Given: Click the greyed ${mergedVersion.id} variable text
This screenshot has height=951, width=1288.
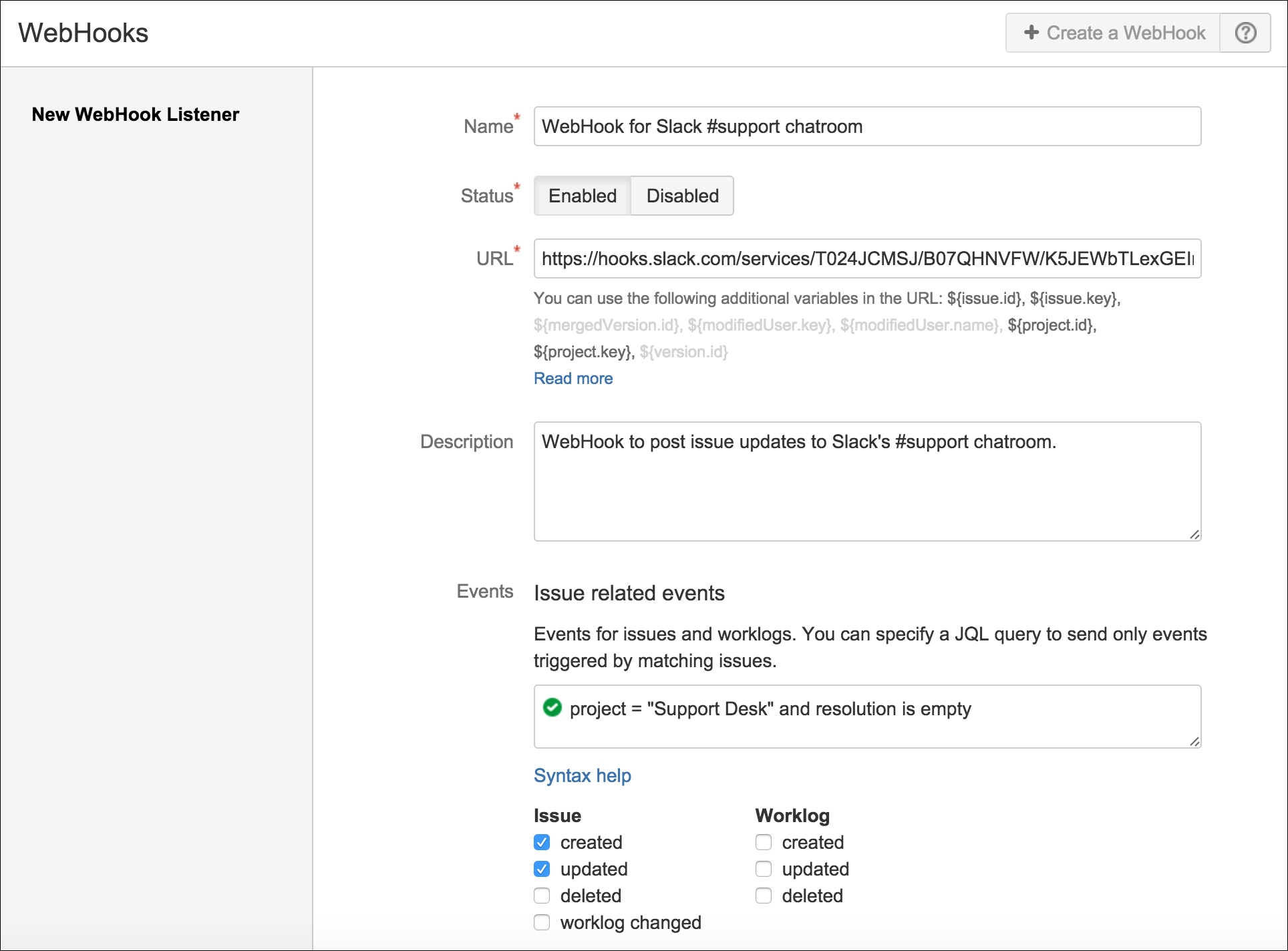Looking at the screenshot, I should pyautogui.click(x=606, y=325).
